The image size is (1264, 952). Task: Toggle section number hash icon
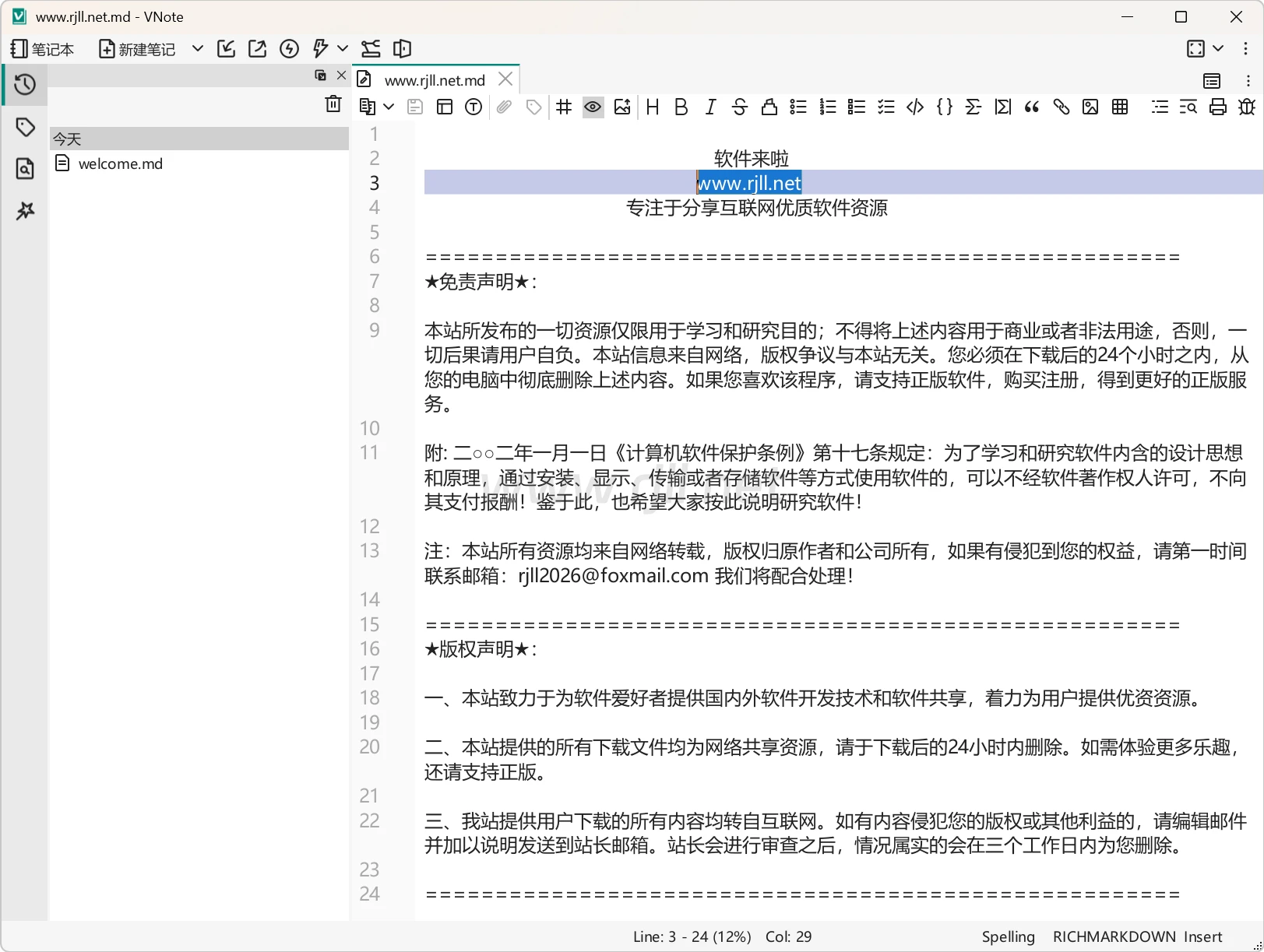tap(564, 107)
